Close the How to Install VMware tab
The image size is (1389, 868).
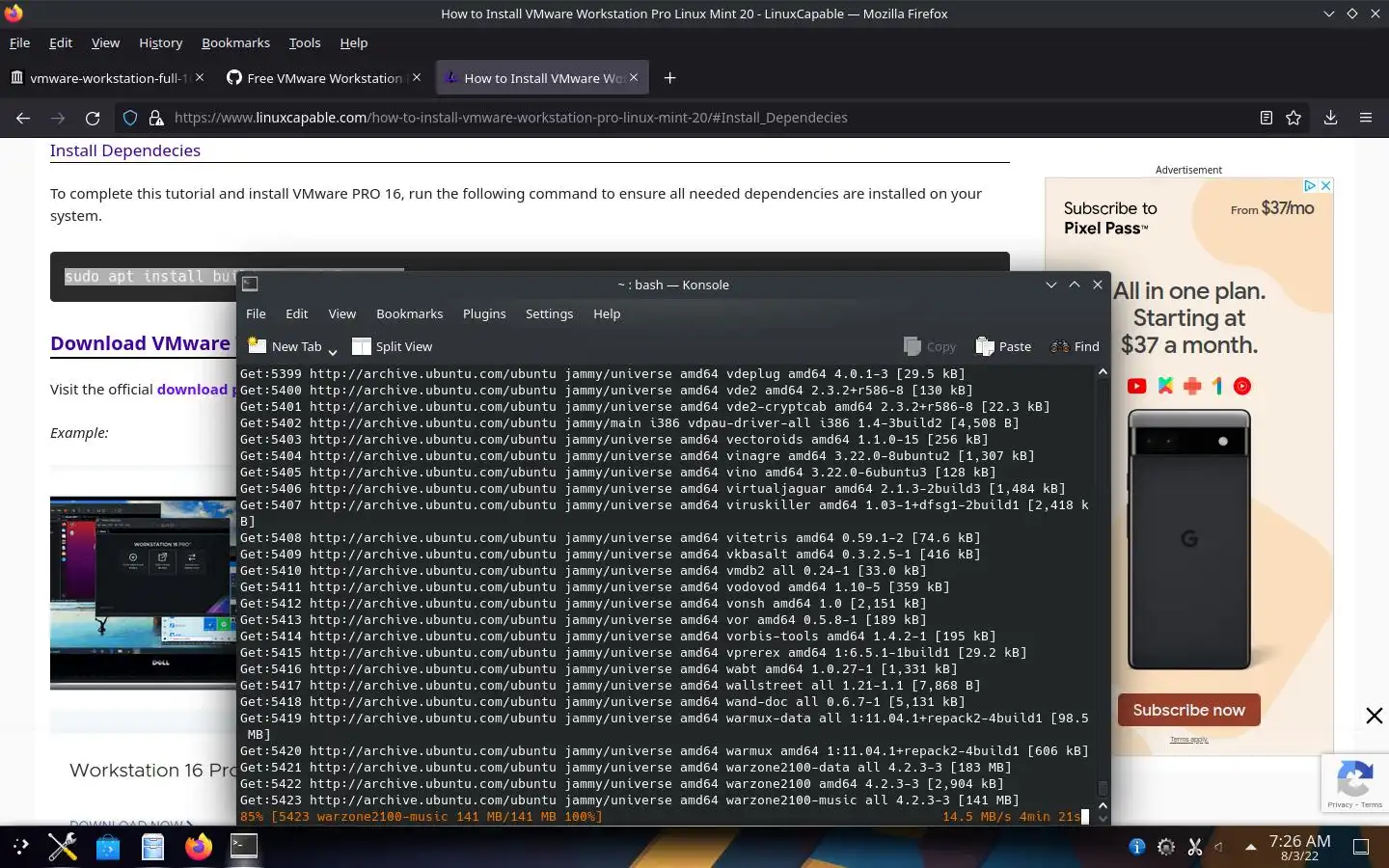click(x=634, y=77)
